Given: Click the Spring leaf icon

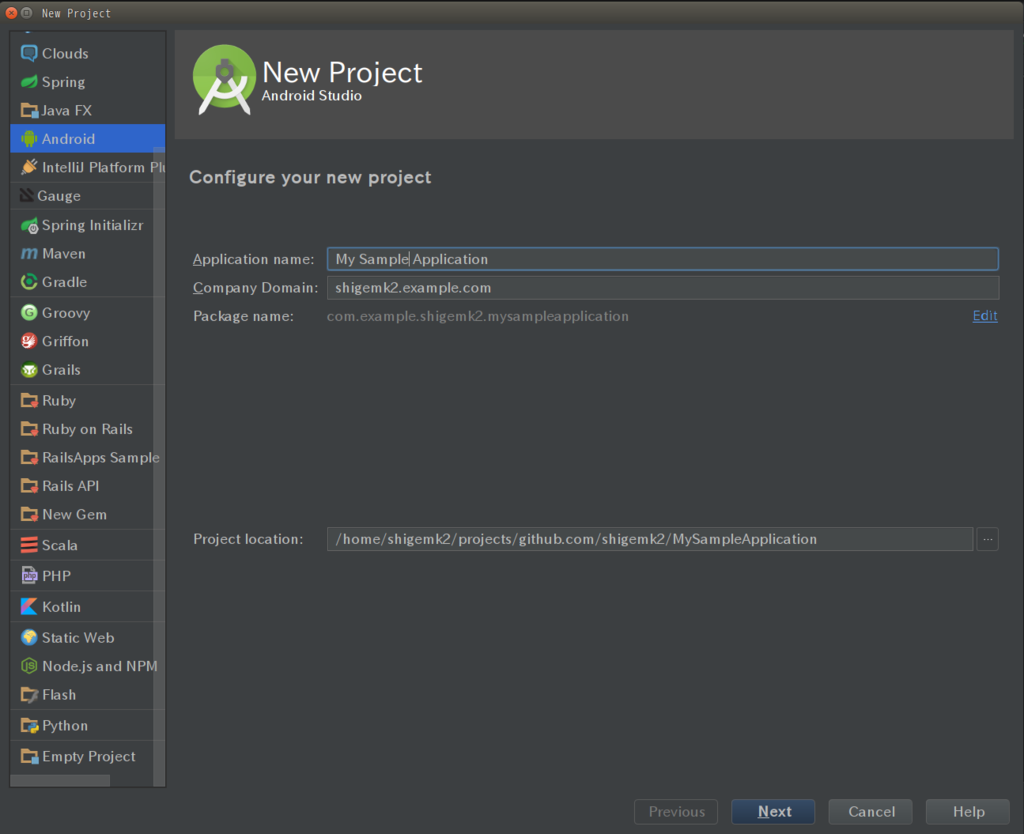Looking at the screenshot, I should click(29, 82).
